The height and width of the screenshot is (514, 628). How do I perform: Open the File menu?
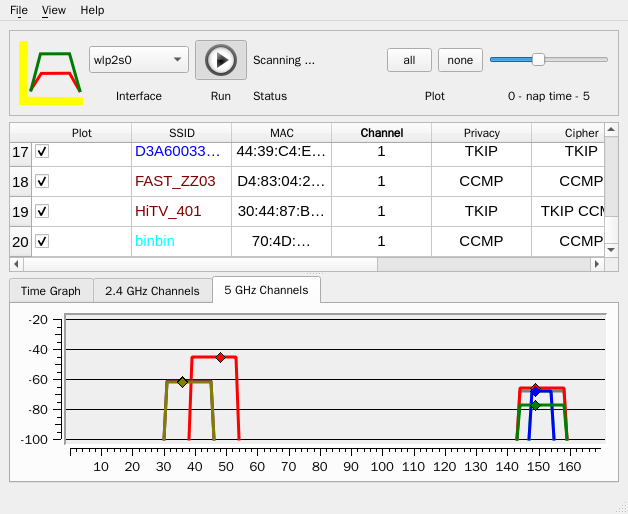[x=18, y=10]
